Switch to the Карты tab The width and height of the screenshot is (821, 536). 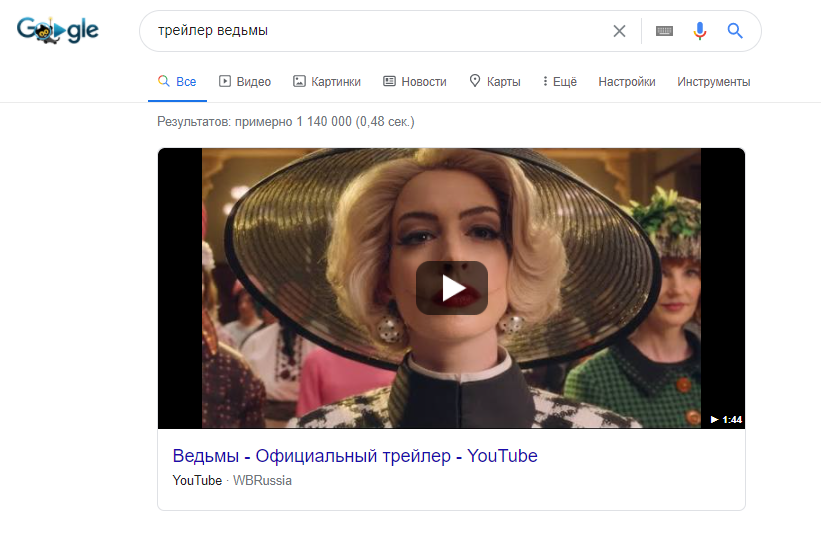(x=495, y=82)
